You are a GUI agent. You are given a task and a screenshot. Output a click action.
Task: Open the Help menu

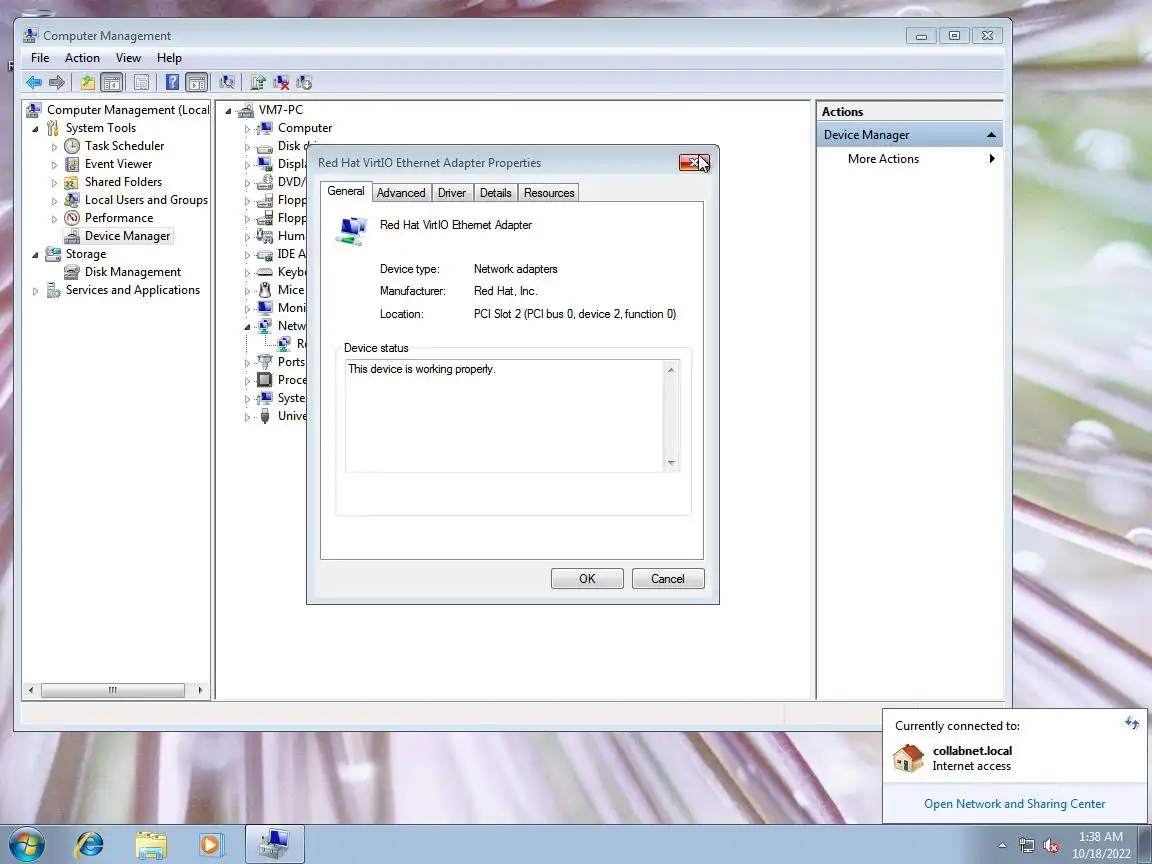point(169,58)
